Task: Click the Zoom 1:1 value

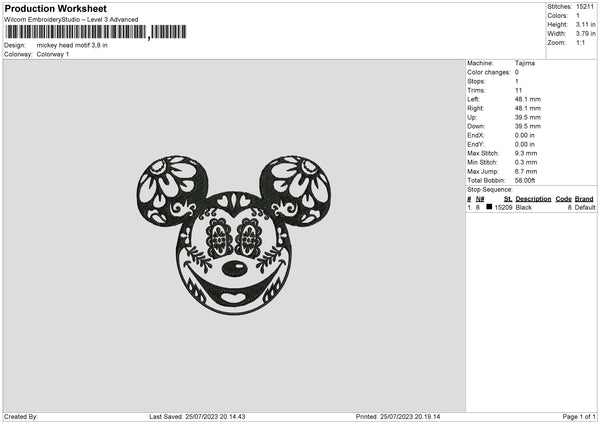Action: [580, 42]
